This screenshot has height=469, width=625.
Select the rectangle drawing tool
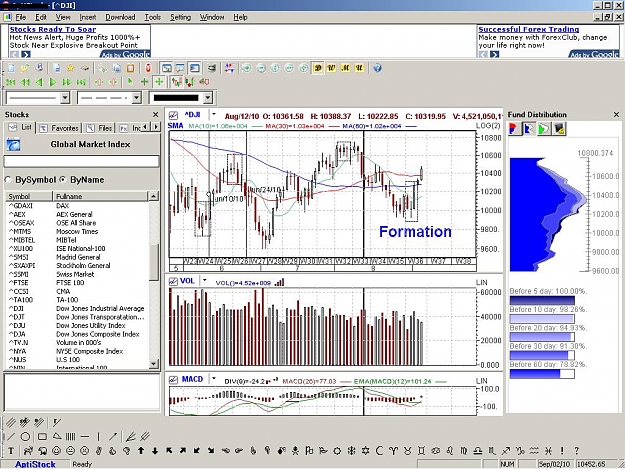(x=42, y=437)
